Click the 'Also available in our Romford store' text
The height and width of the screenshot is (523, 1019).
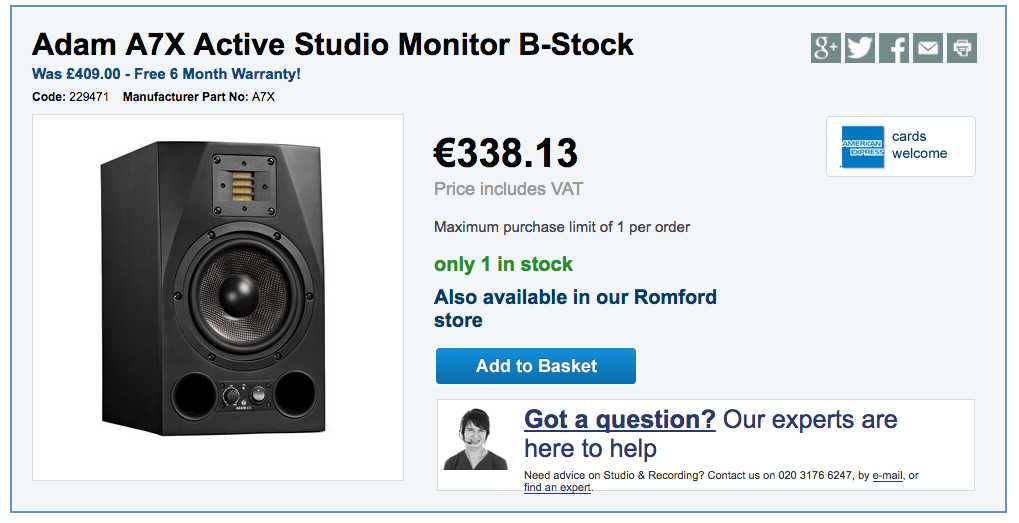[575, 308]
